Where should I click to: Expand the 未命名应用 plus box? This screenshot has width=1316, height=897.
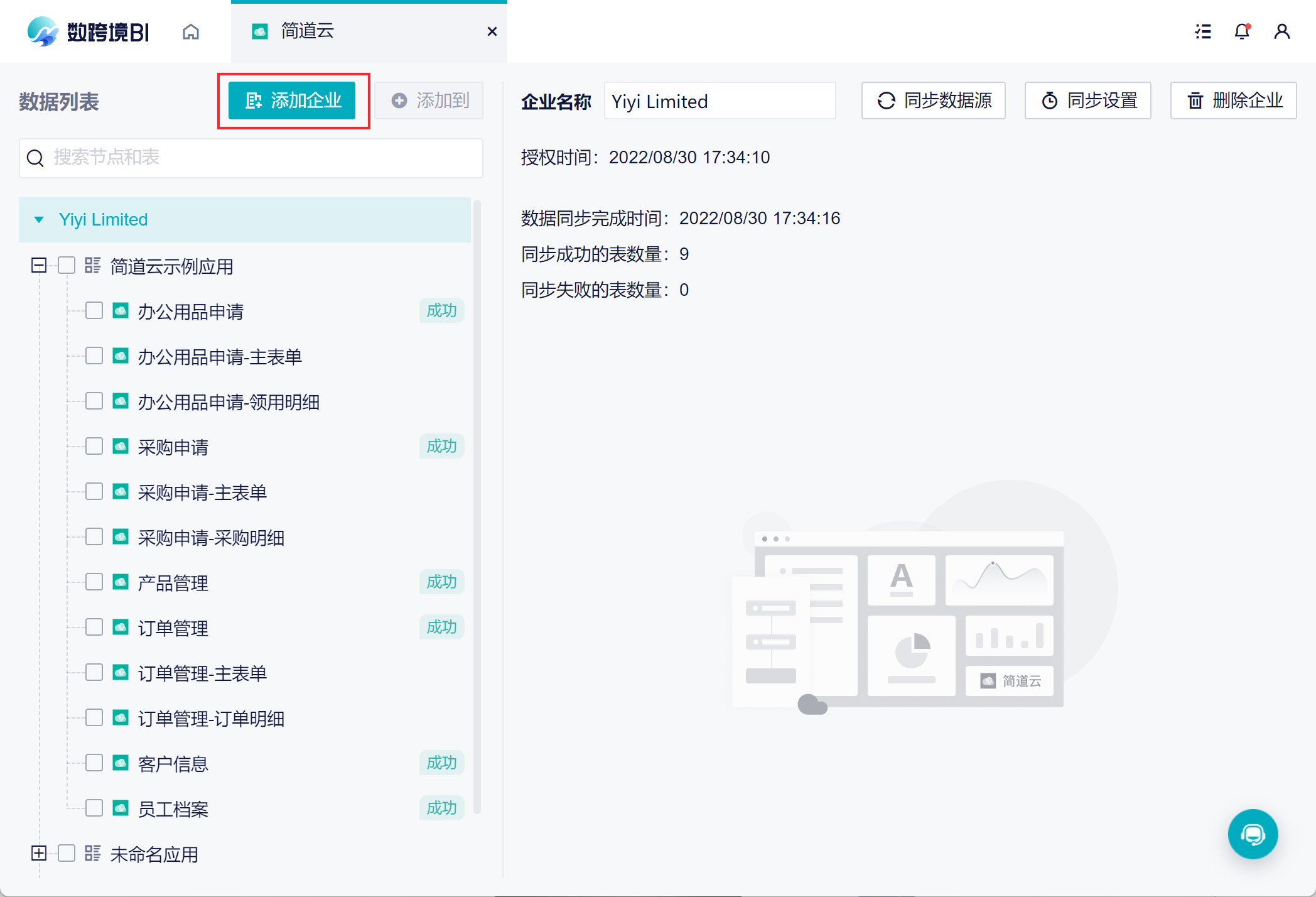39,853
